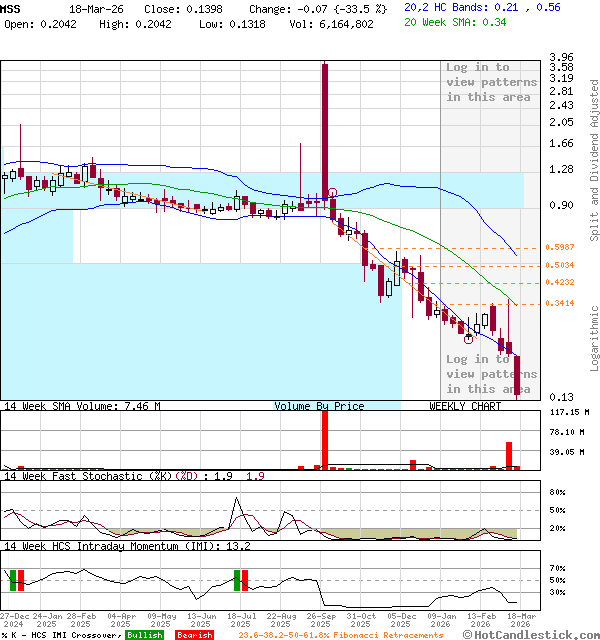Click the IMI crossover marker at December 2024
This screenshot has height=640, width=600.
16,579
